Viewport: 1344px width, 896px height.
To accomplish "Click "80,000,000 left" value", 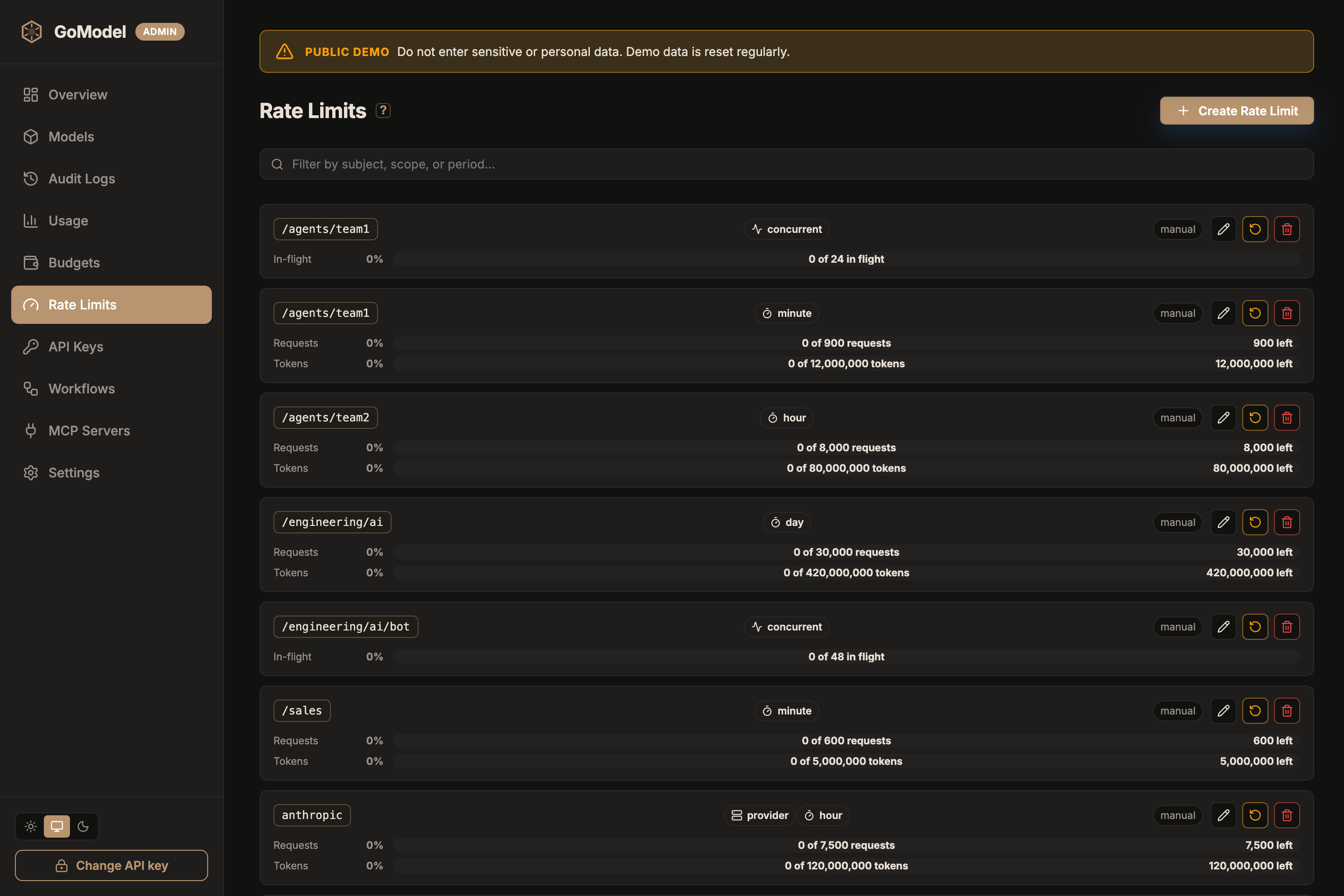I will (1253, 468).
